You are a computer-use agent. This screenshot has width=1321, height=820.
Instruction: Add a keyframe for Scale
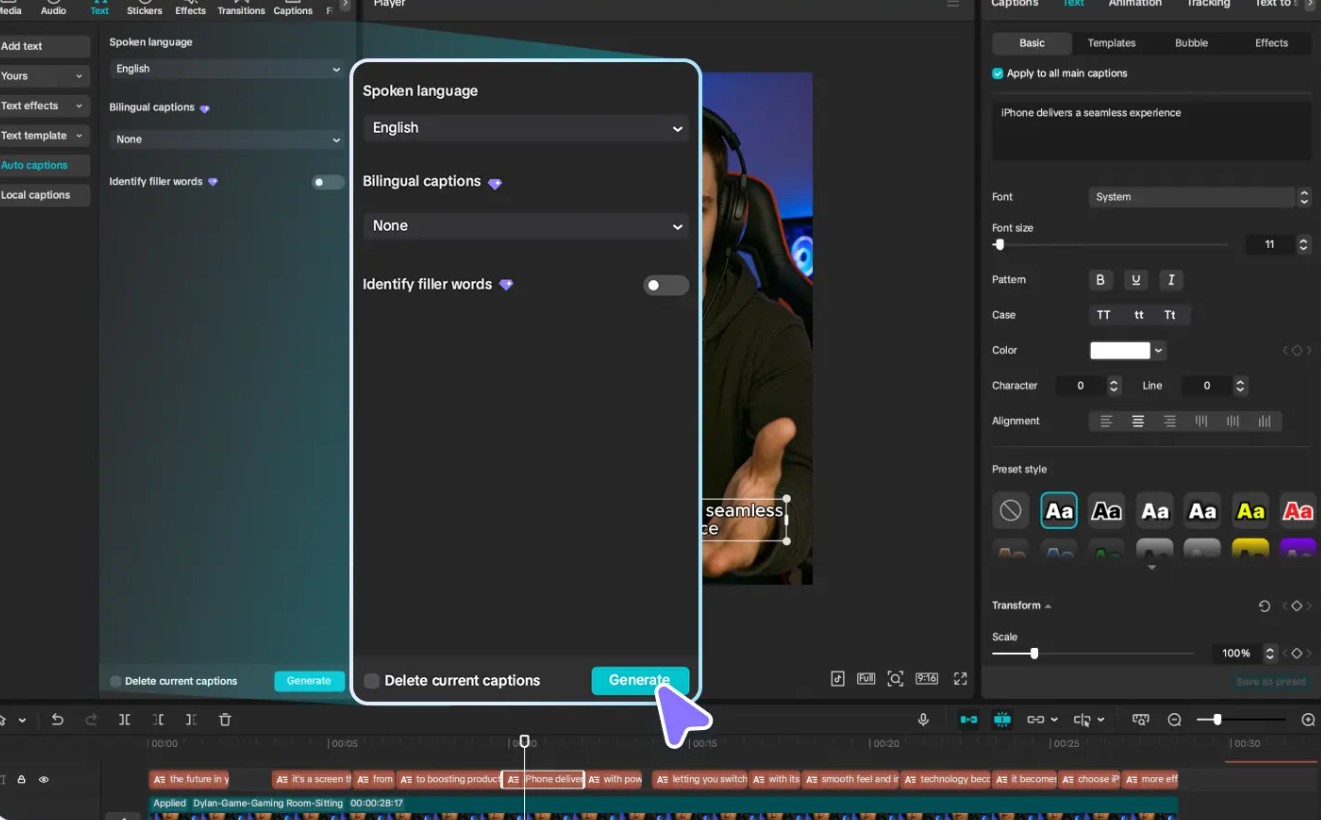click(1297, 653)
